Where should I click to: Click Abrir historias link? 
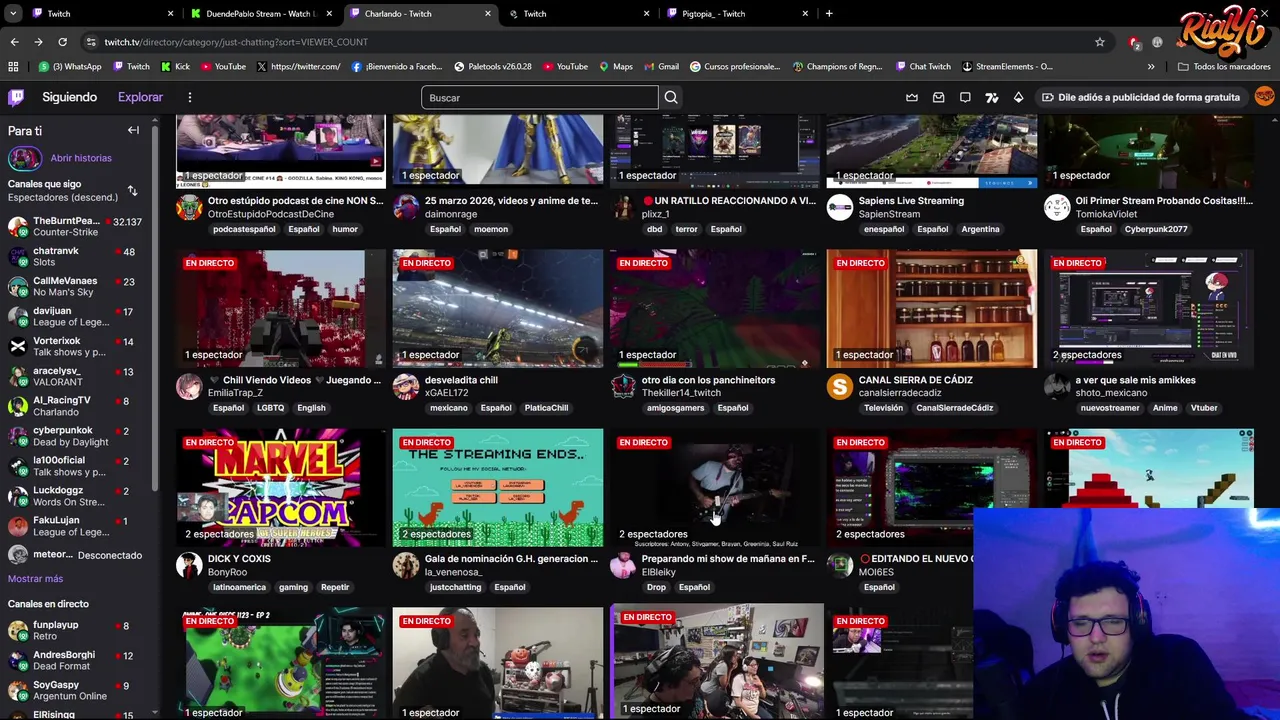coord(81,158)
